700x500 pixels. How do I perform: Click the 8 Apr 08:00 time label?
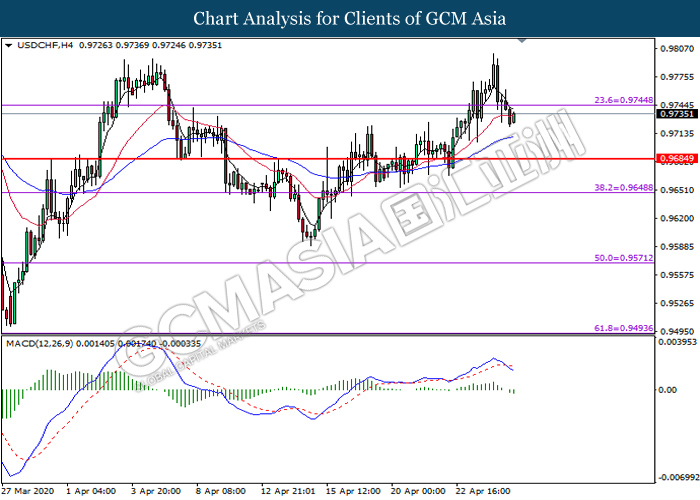tap(221, 491)
